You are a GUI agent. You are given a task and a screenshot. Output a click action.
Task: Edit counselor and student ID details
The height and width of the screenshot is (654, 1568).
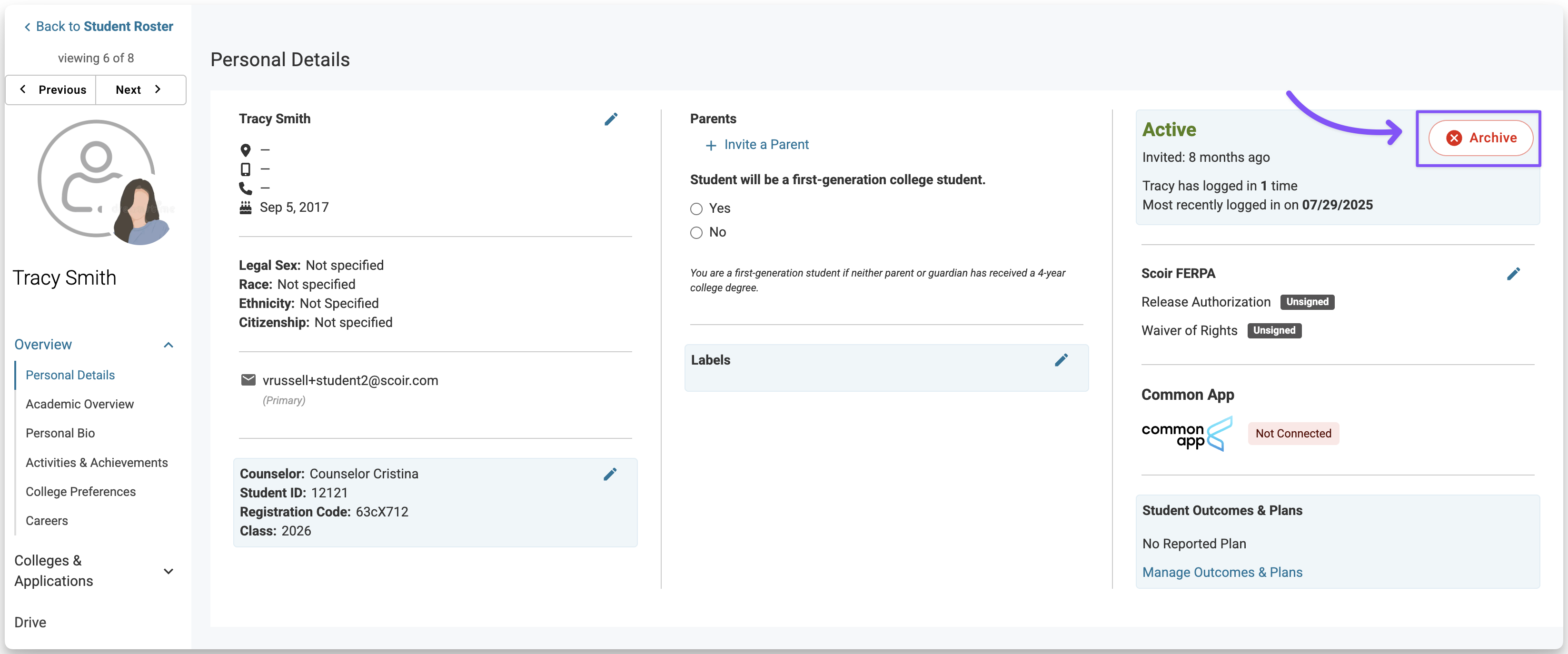(x=610, y=474)
